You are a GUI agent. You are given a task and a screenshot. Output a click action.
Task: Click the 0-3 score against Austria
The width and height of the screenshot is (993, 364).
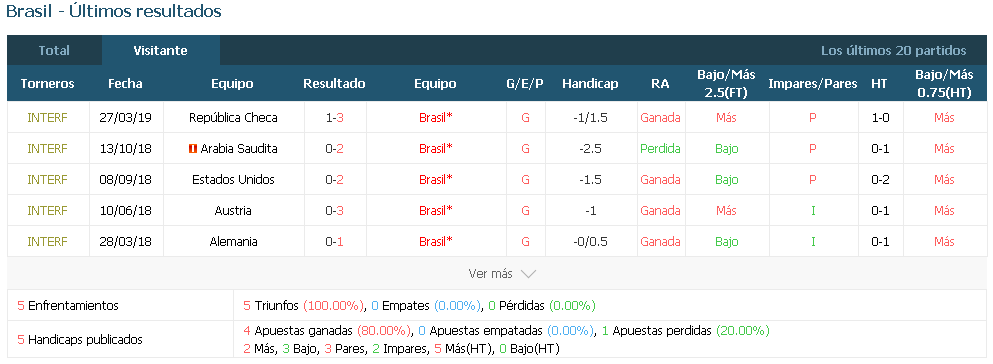click(334, 211)
